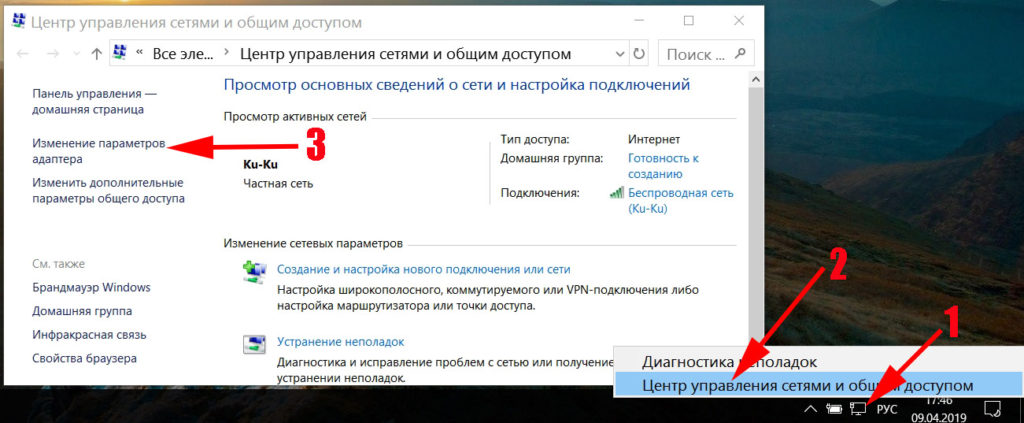Click the Up arrow navigation button
The image size is (1024, 423).
(96, 54)
